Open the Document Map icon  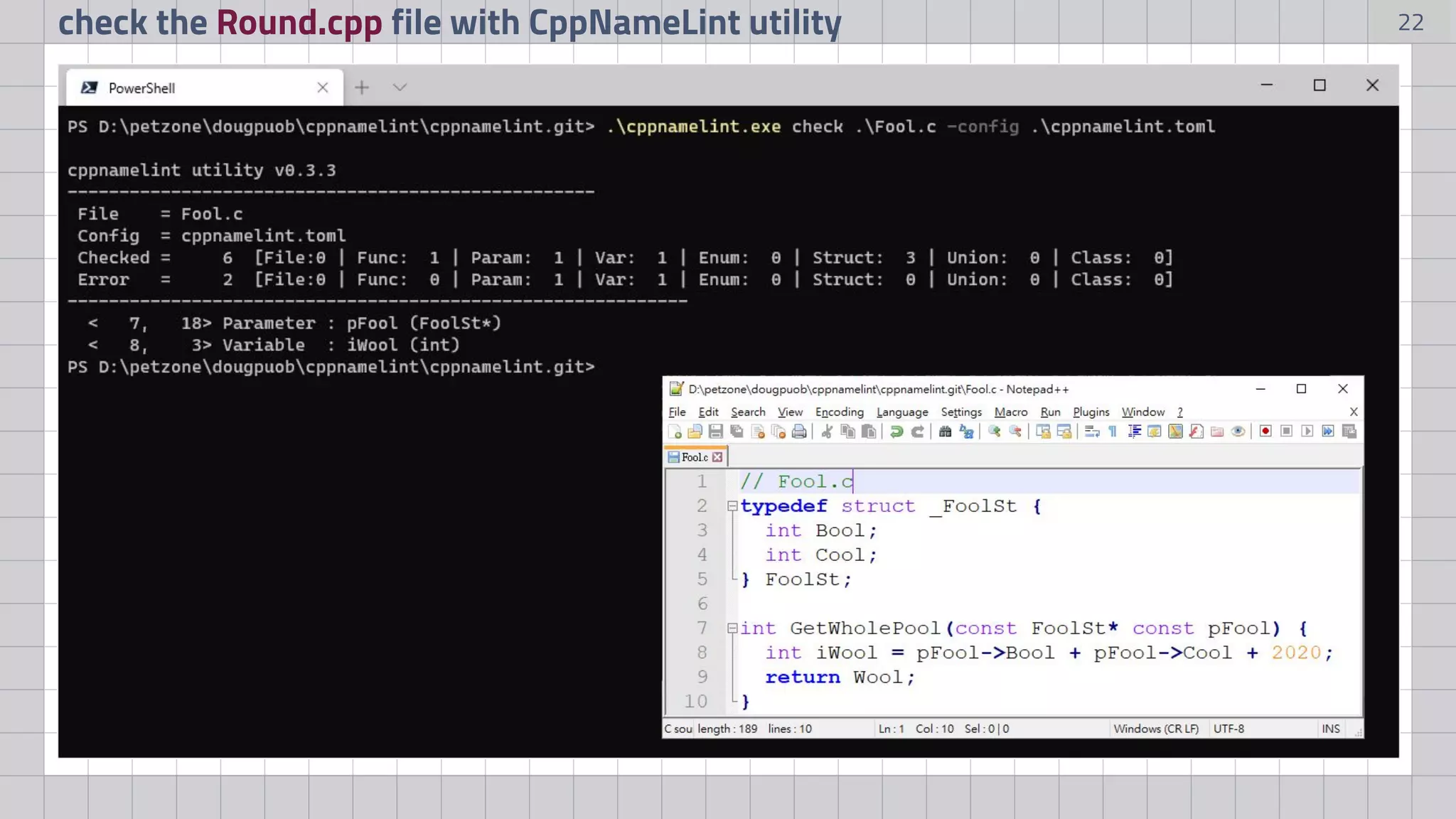[x=1175, y=432]
